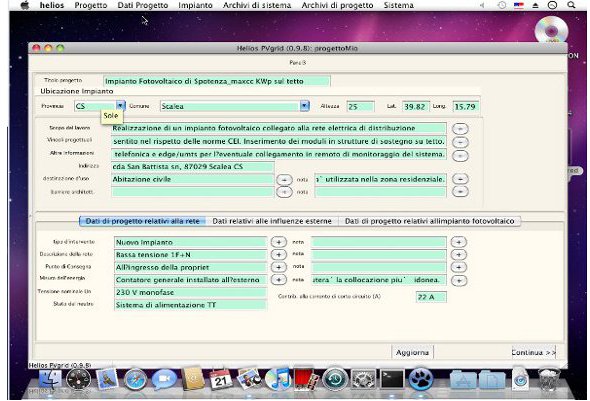Open the Archivi di sistema menu

click(x=257, y=5)
